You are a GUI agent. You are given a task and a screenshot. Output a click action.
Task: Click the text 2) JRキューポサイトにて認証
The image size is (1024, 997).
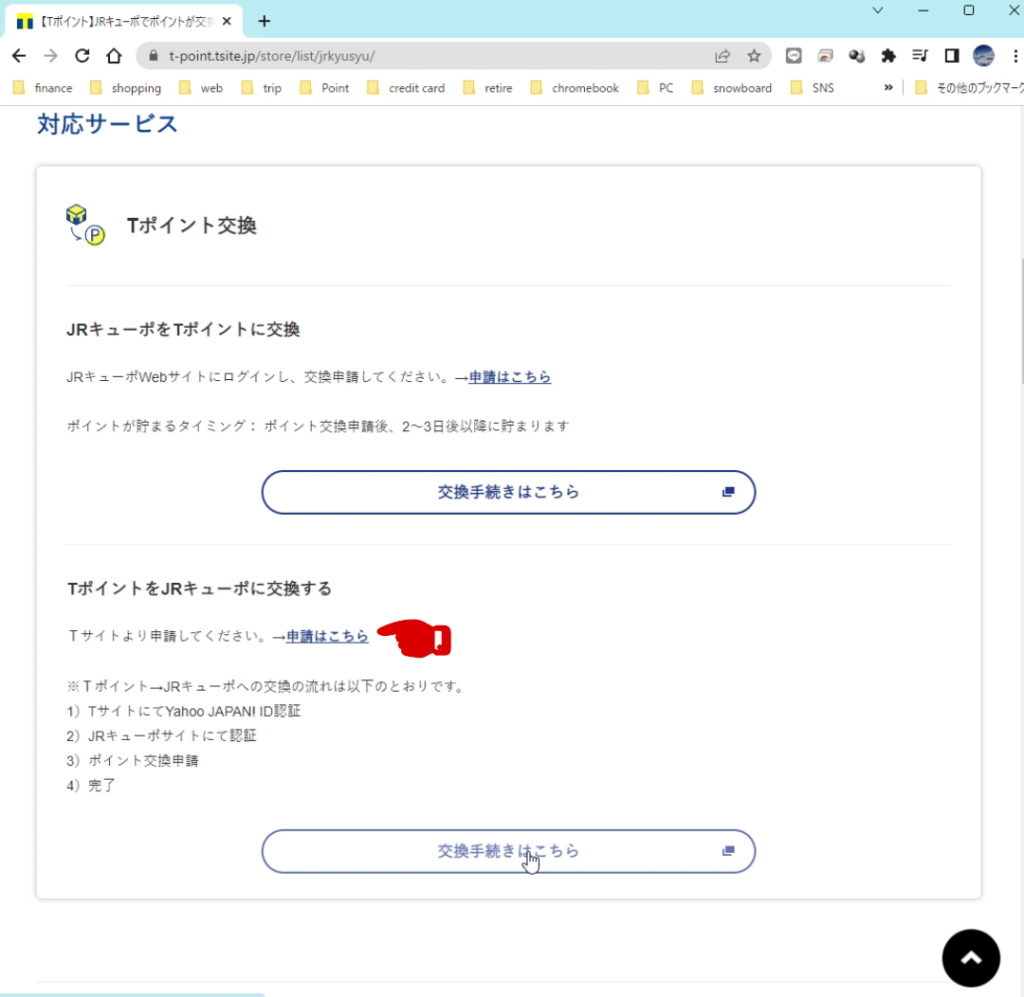coord(161,736)
